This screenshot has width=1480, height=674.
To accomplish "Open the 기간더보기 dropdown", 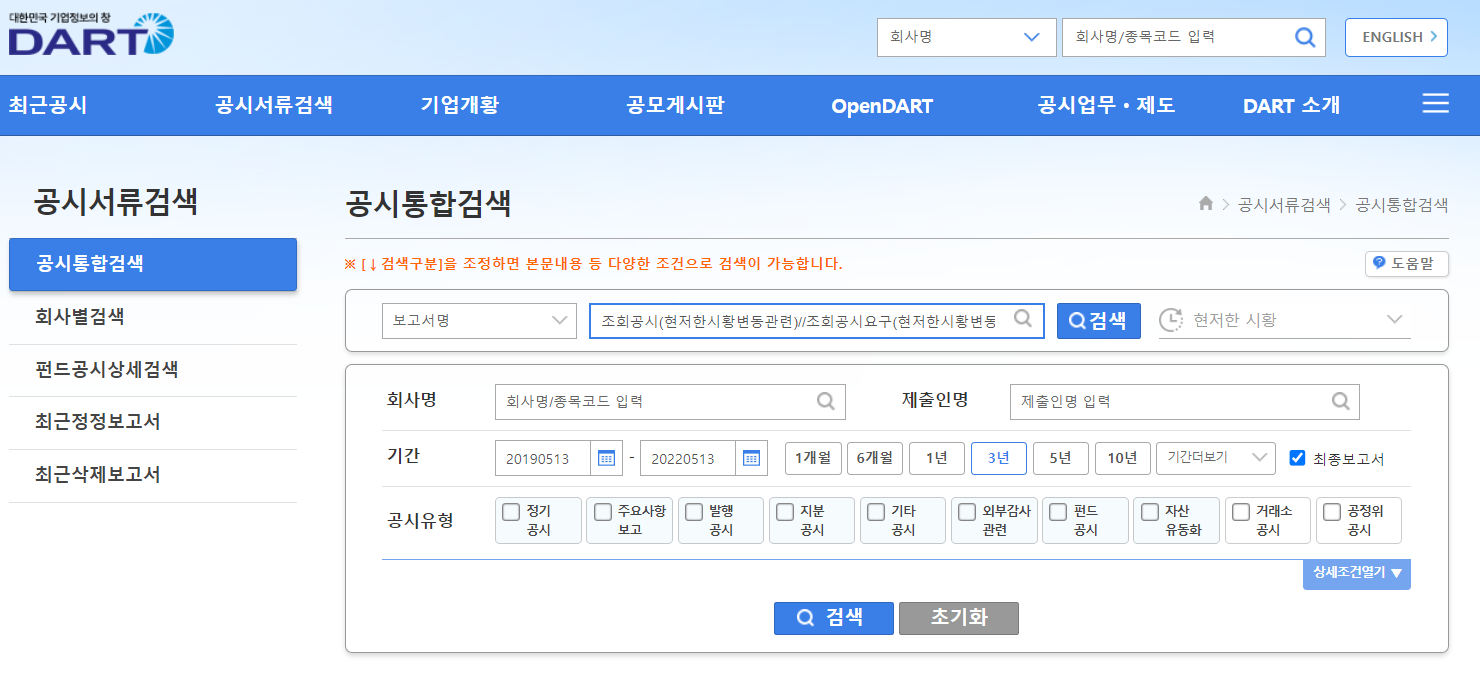I will (x=1215, y=458).
